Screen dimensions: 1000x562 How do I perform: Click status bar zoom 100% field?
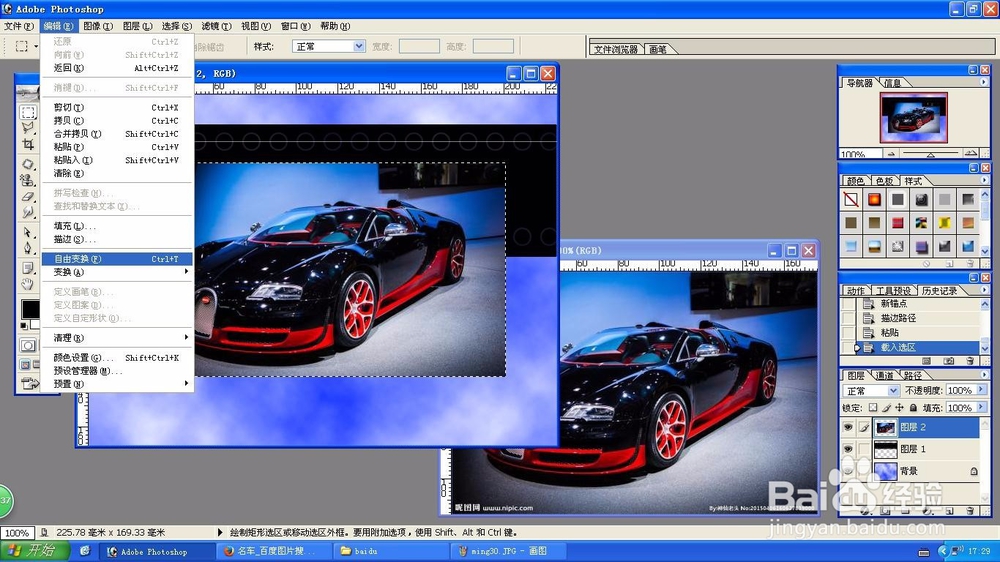[x=18, y=532]
